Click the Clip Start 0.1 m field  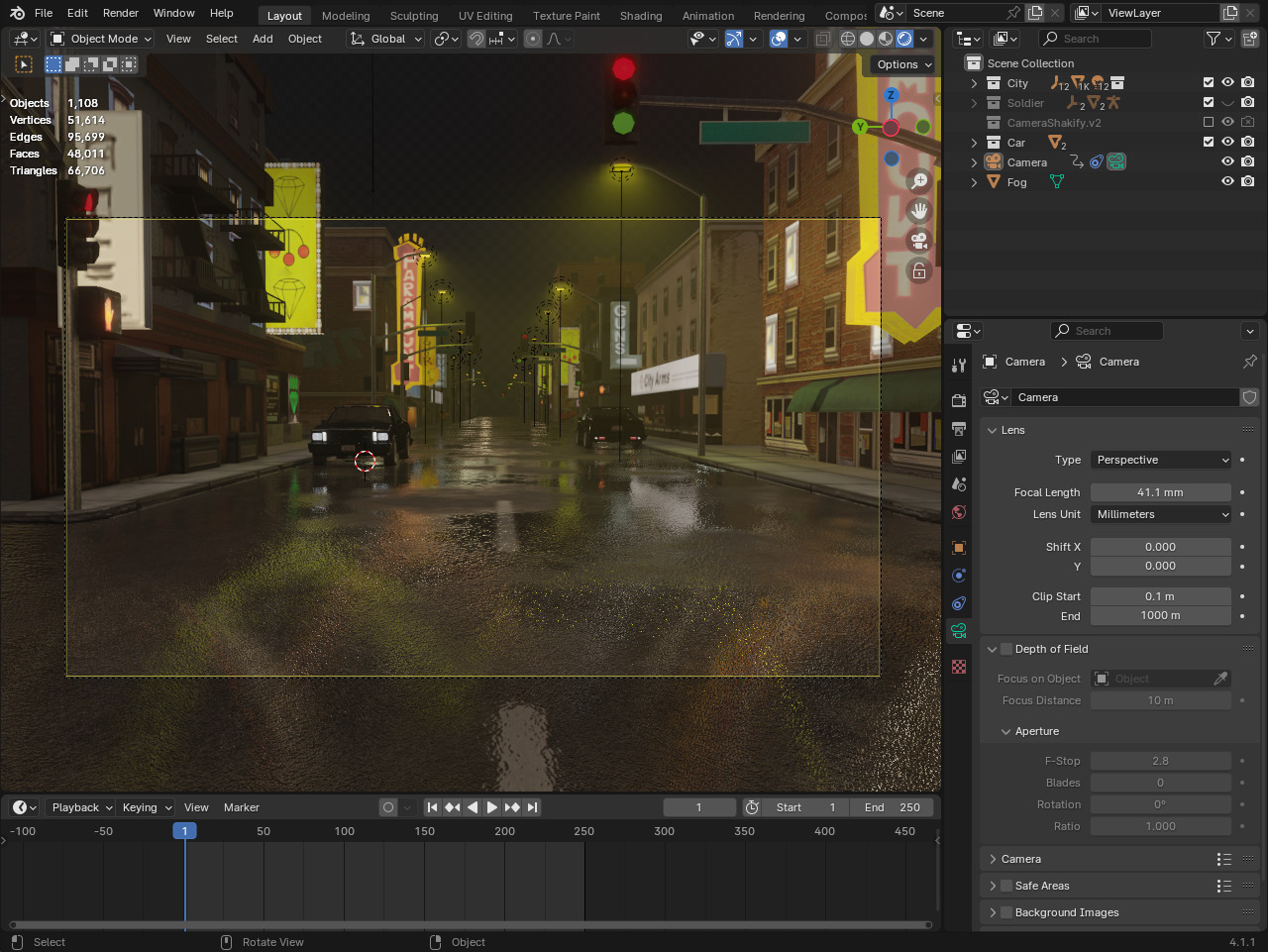pos(1161,596)
